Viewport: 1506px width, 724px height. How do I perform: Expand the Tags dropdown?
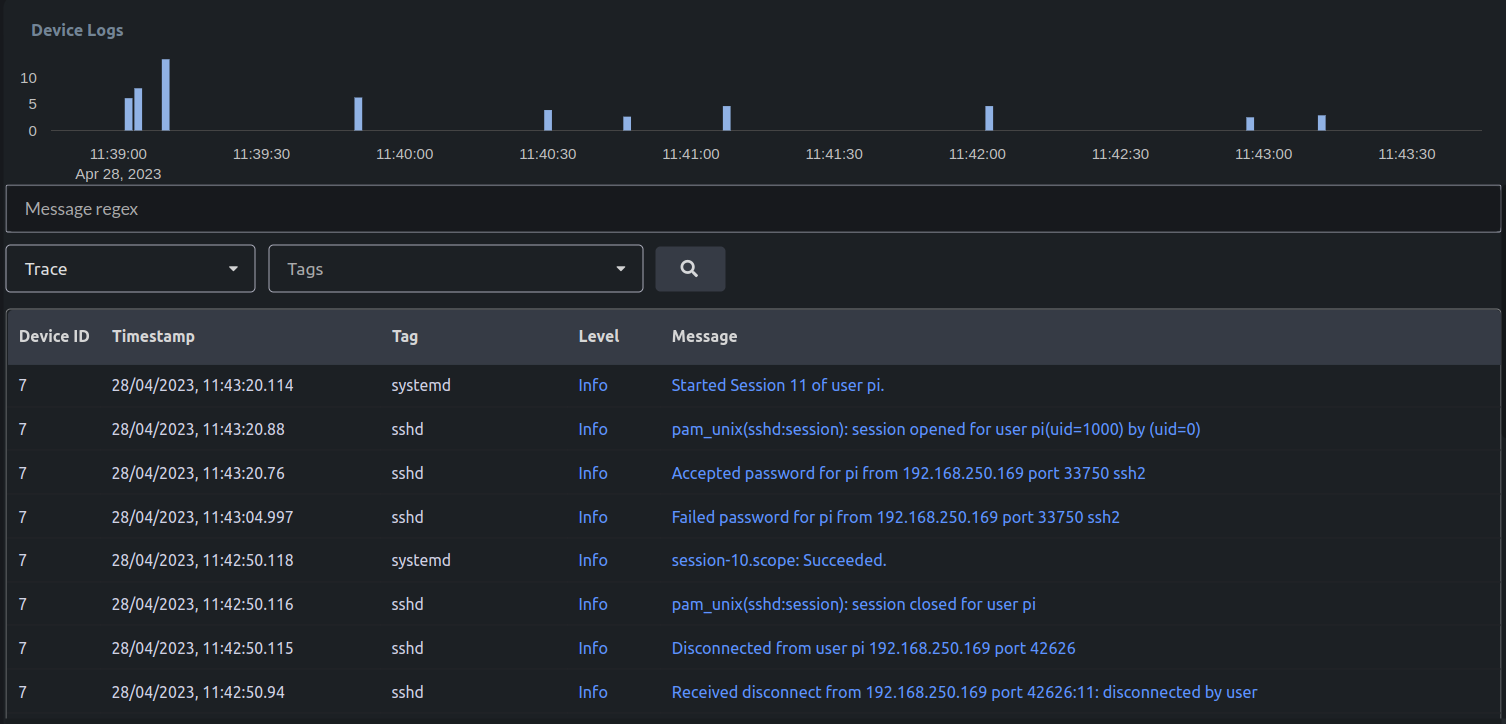[455, 269]
